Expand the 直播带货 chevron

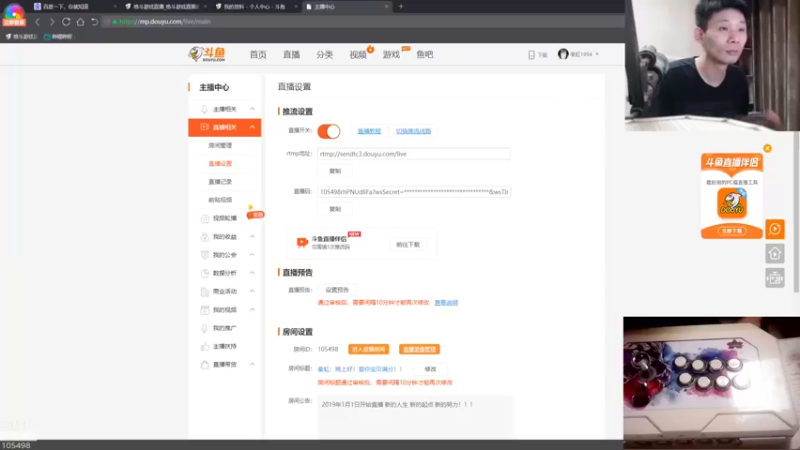pyautogui.click(x=252, y=365)
